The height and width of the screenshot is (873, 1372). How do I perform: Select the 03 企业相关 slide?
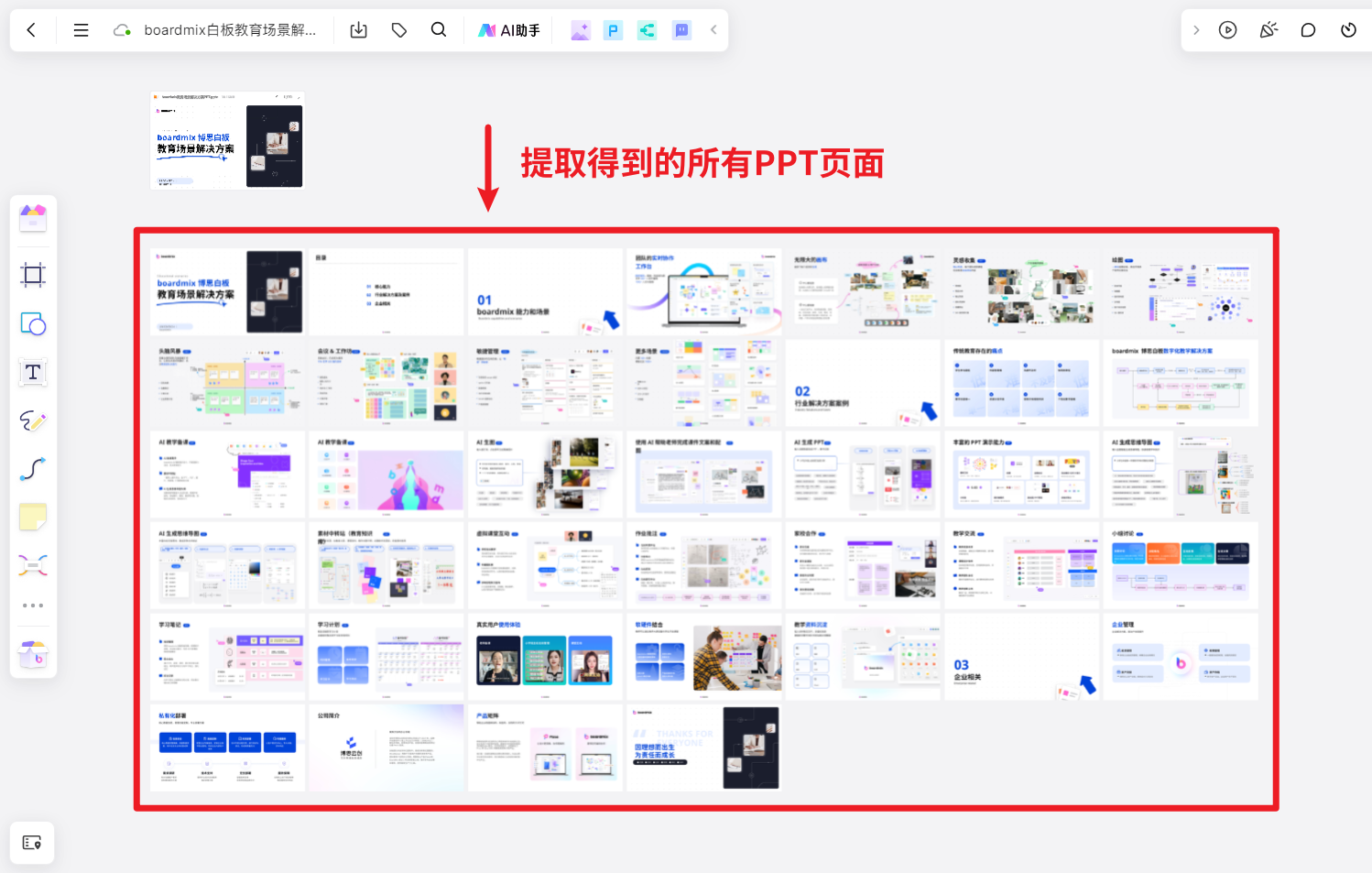tap(1022, 657)
